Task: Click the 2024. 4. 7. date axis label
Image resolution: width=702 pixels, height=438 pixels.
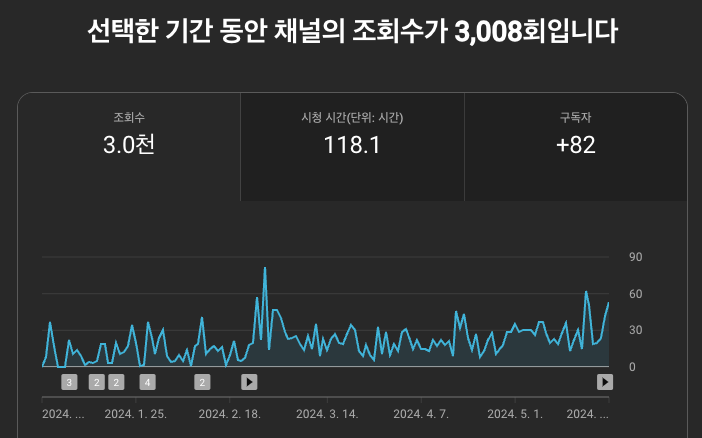Action: (421, 414)
